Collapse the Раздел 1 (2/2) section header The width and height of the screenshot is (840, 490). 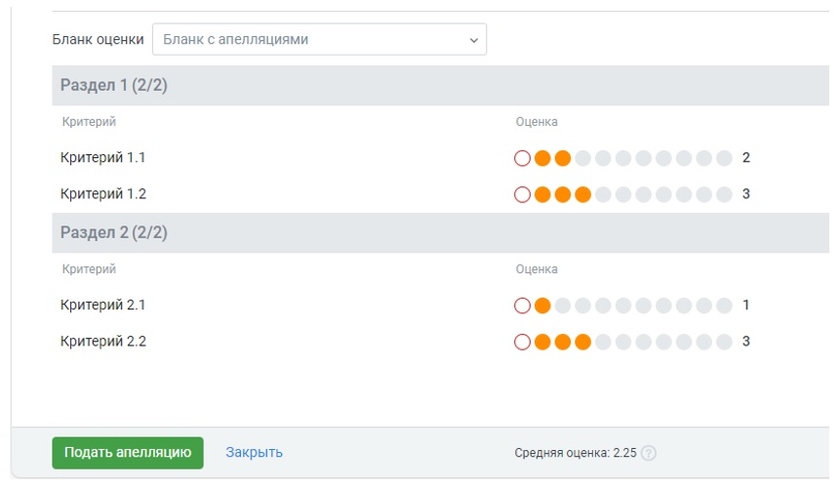[114, 85]
